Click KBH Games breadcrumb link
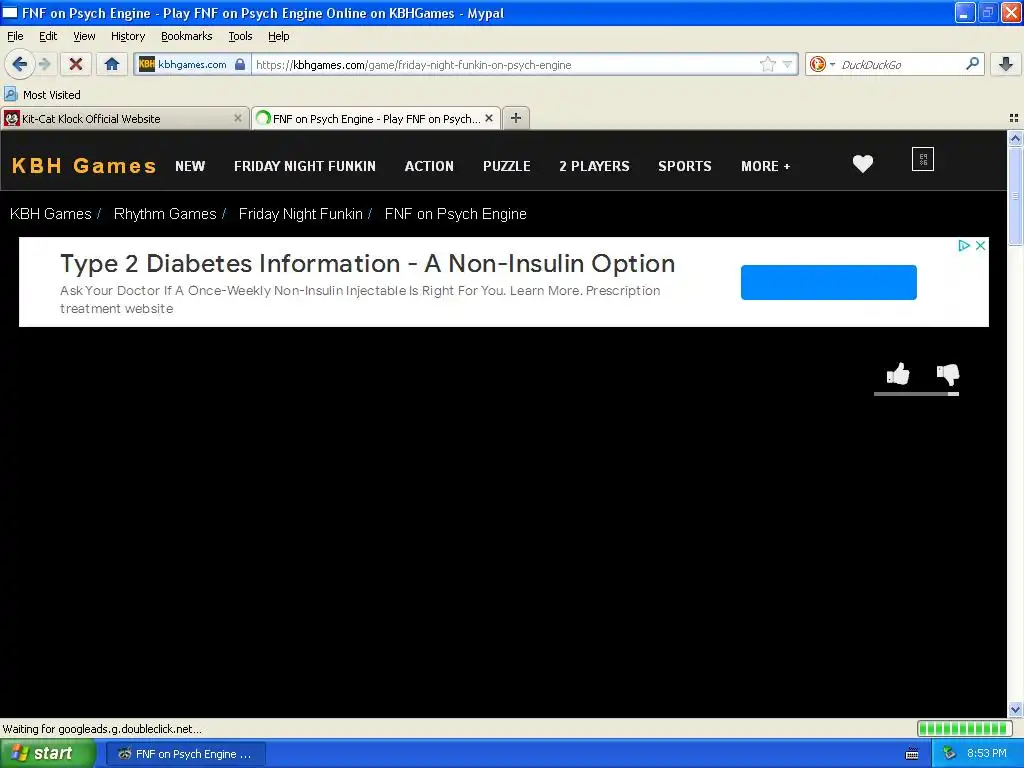 [x=50, y=214]
